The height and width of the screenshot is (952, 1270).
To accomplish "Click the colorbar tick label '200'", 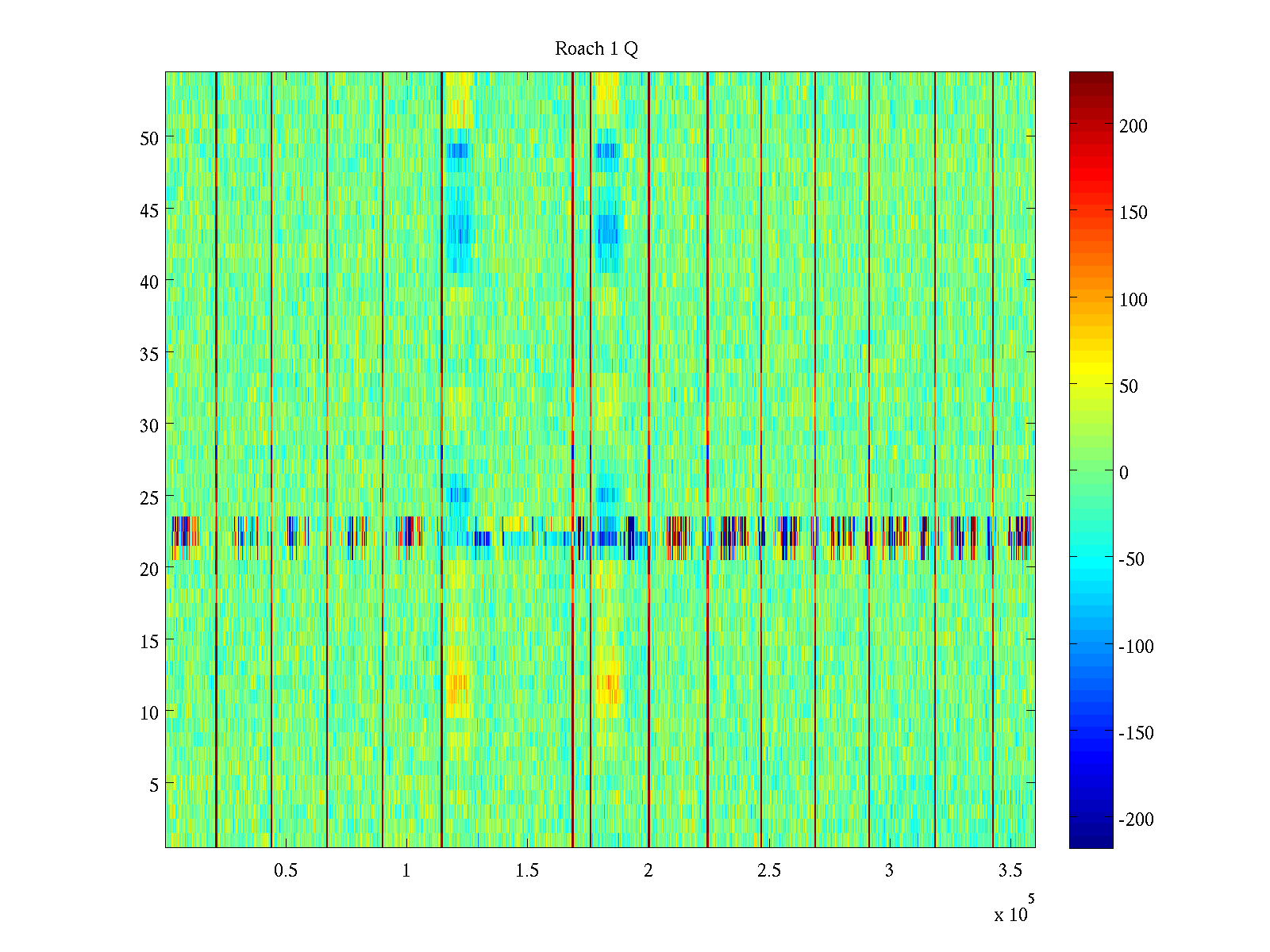I will 1133,126.
